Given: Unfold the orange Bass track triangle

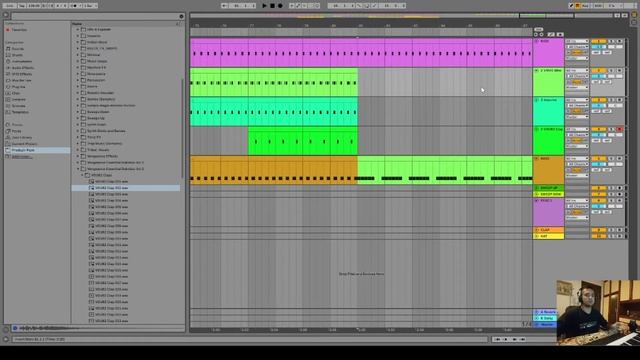Looking at the screenshot, I should [537, 158].
